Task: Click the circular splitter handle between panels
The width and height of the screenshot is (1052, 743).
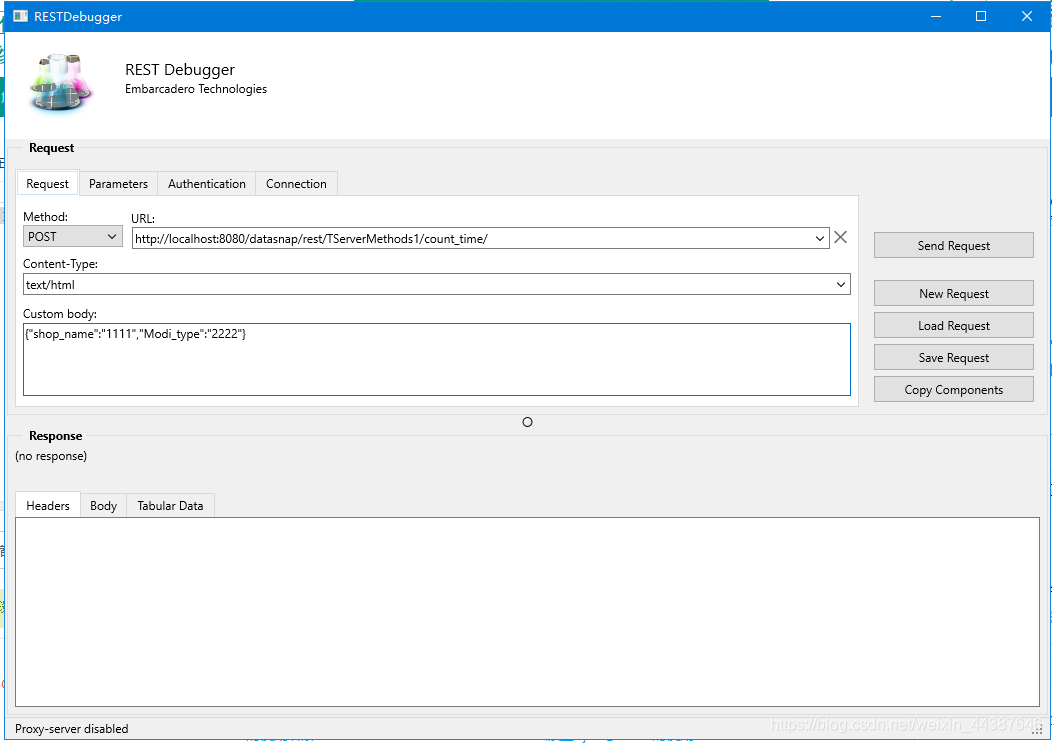Action: coord(527,422)
